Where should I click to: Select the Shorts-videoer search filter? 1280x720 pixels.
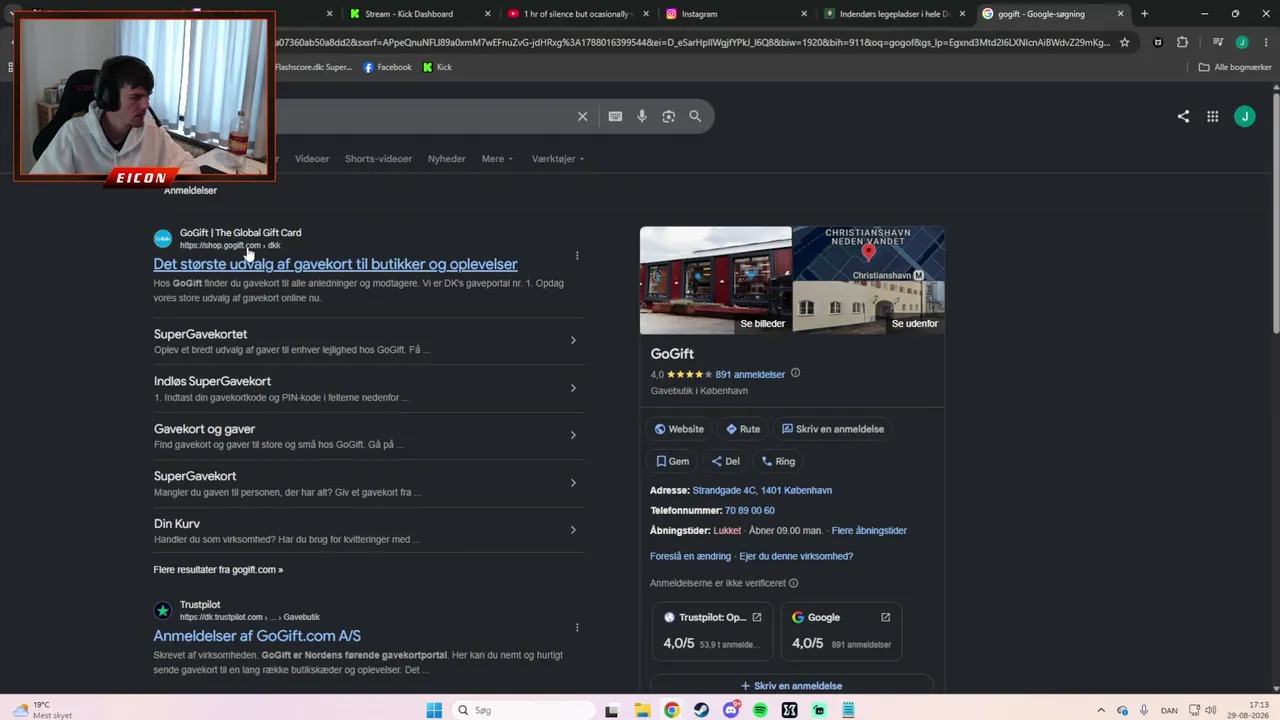pyautogui.click(x=378, y=159)
